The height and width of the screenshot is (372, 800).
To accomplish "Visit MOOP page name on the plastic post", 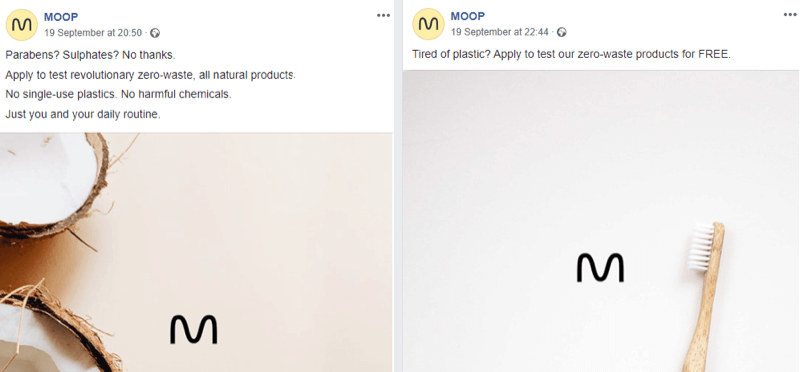I will 467,17.
